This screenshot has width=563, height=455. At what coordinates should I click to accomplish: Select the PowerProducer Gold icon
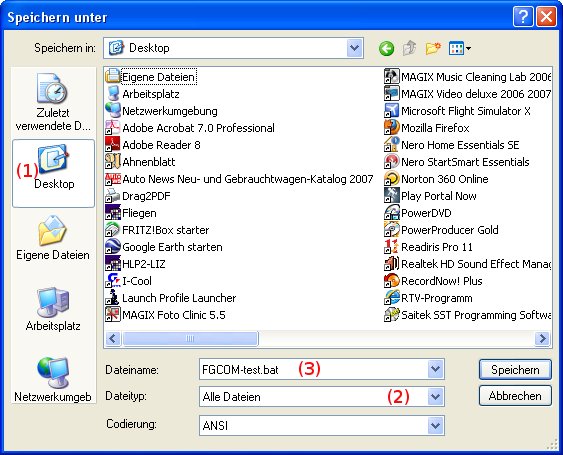[x=391, y=229]
